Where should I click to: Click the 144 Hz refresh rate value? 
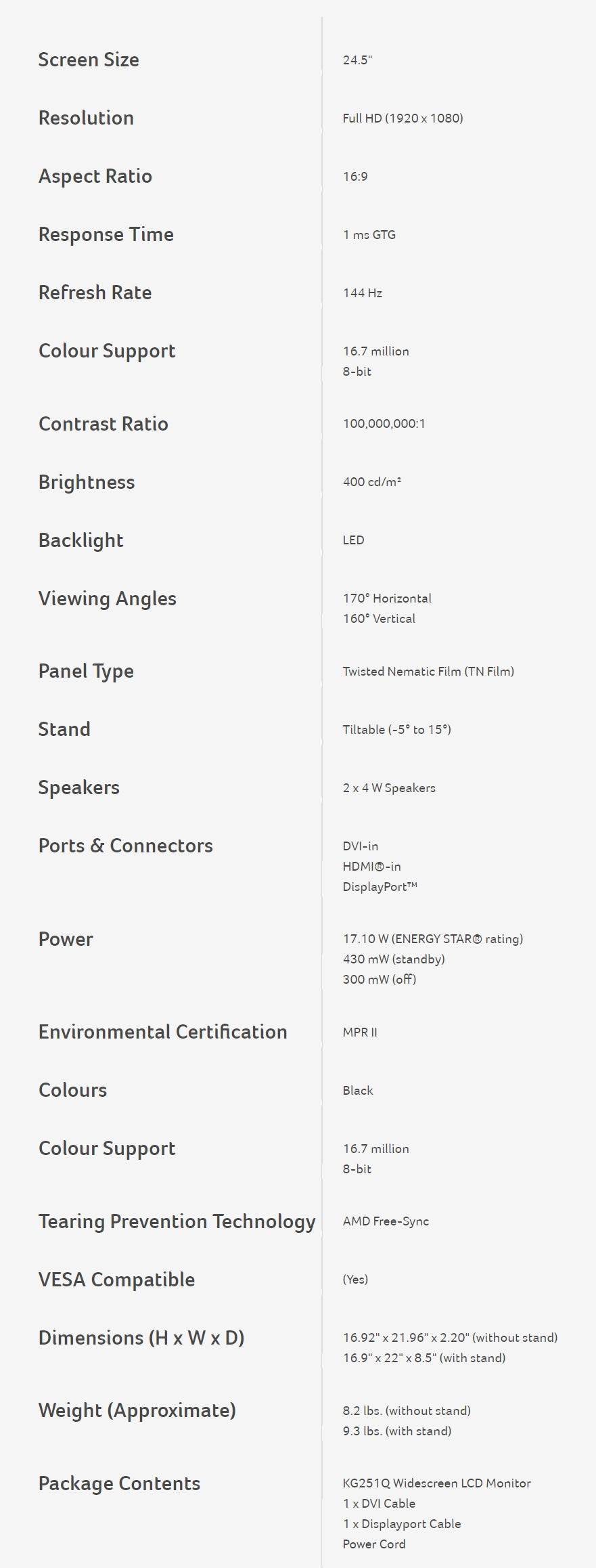click(x=363, y=292)
